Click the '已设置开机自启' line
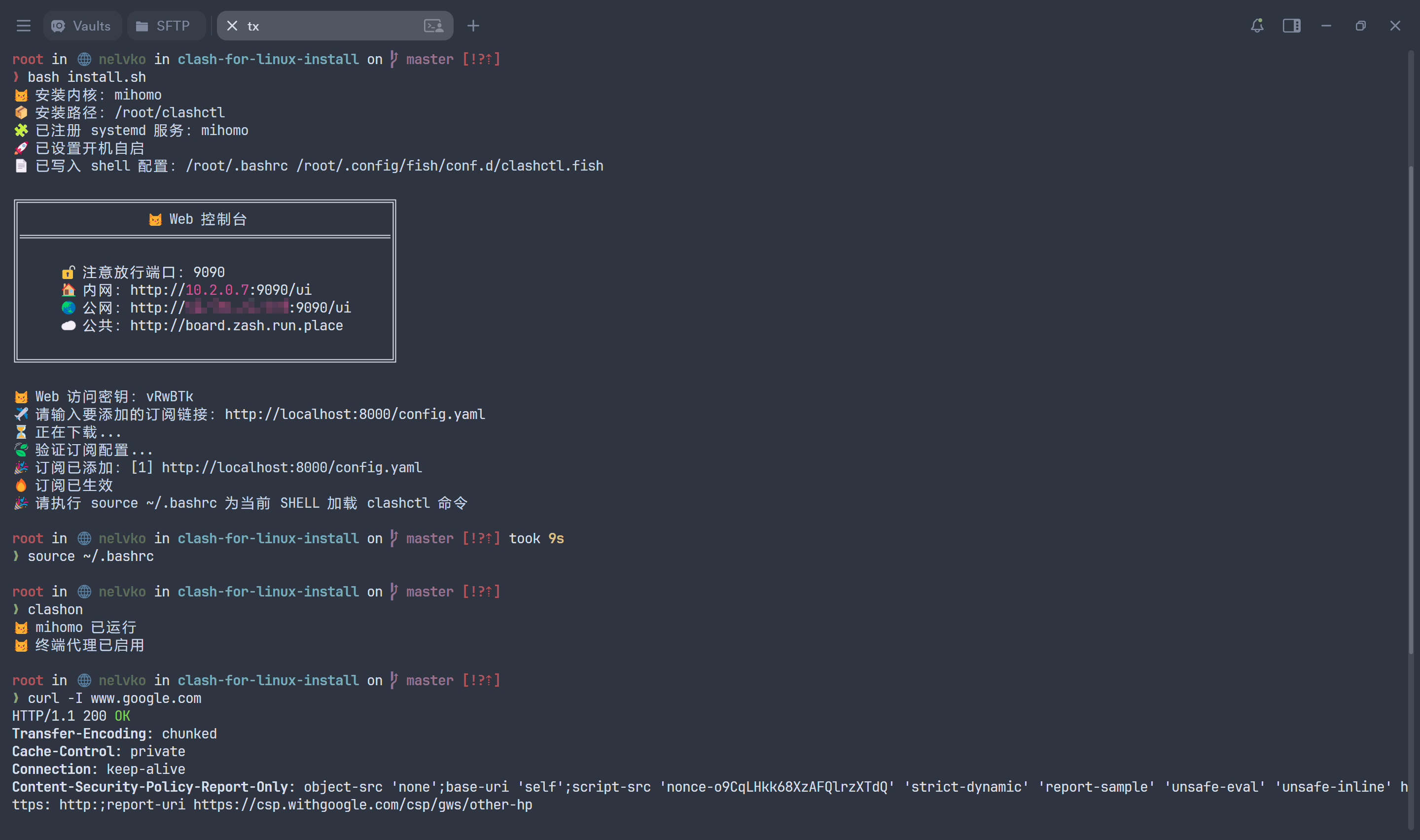This screenshot has width=1420, height=840. tap(79, 148)
